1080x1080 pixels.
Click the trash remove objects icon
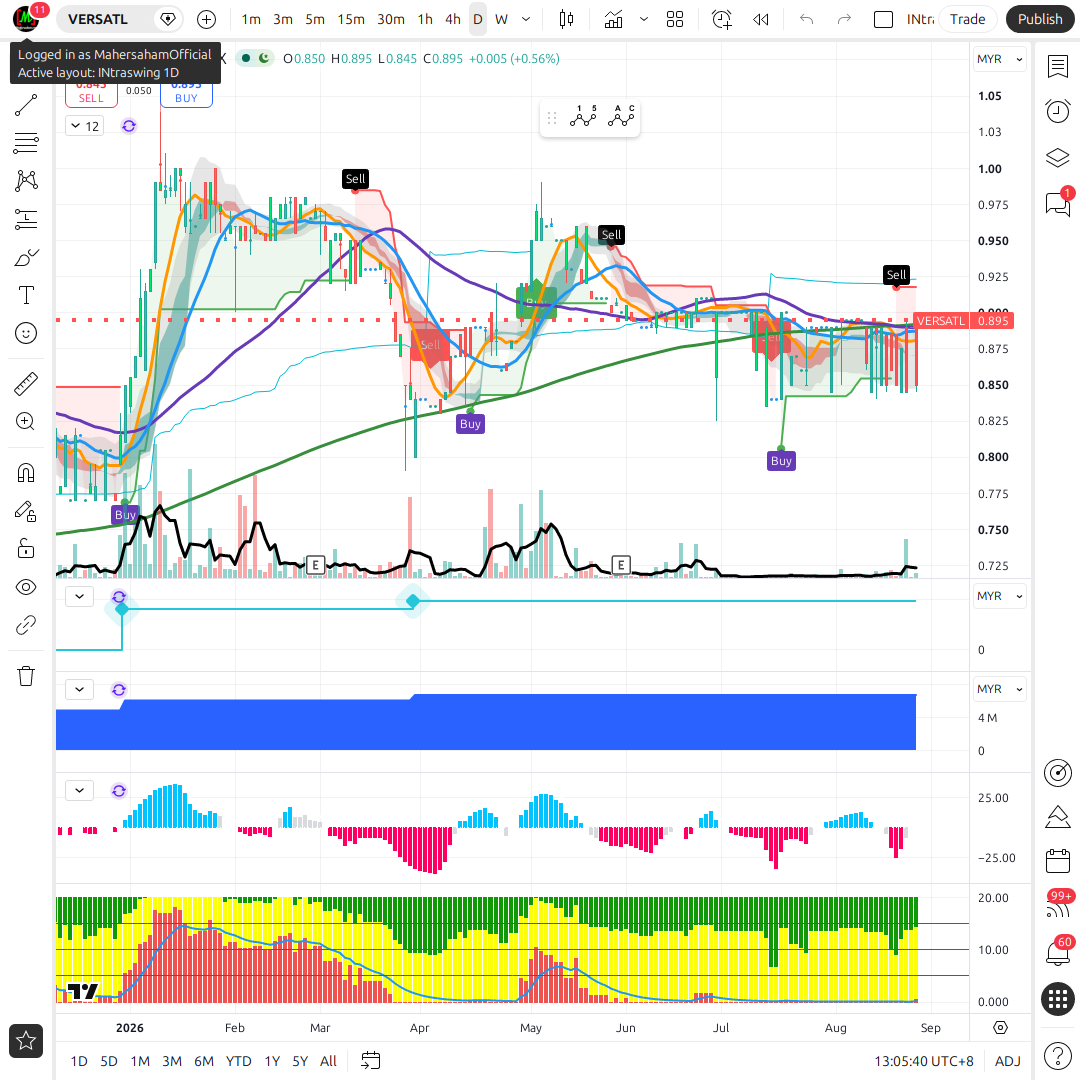[x=25, y=676]
